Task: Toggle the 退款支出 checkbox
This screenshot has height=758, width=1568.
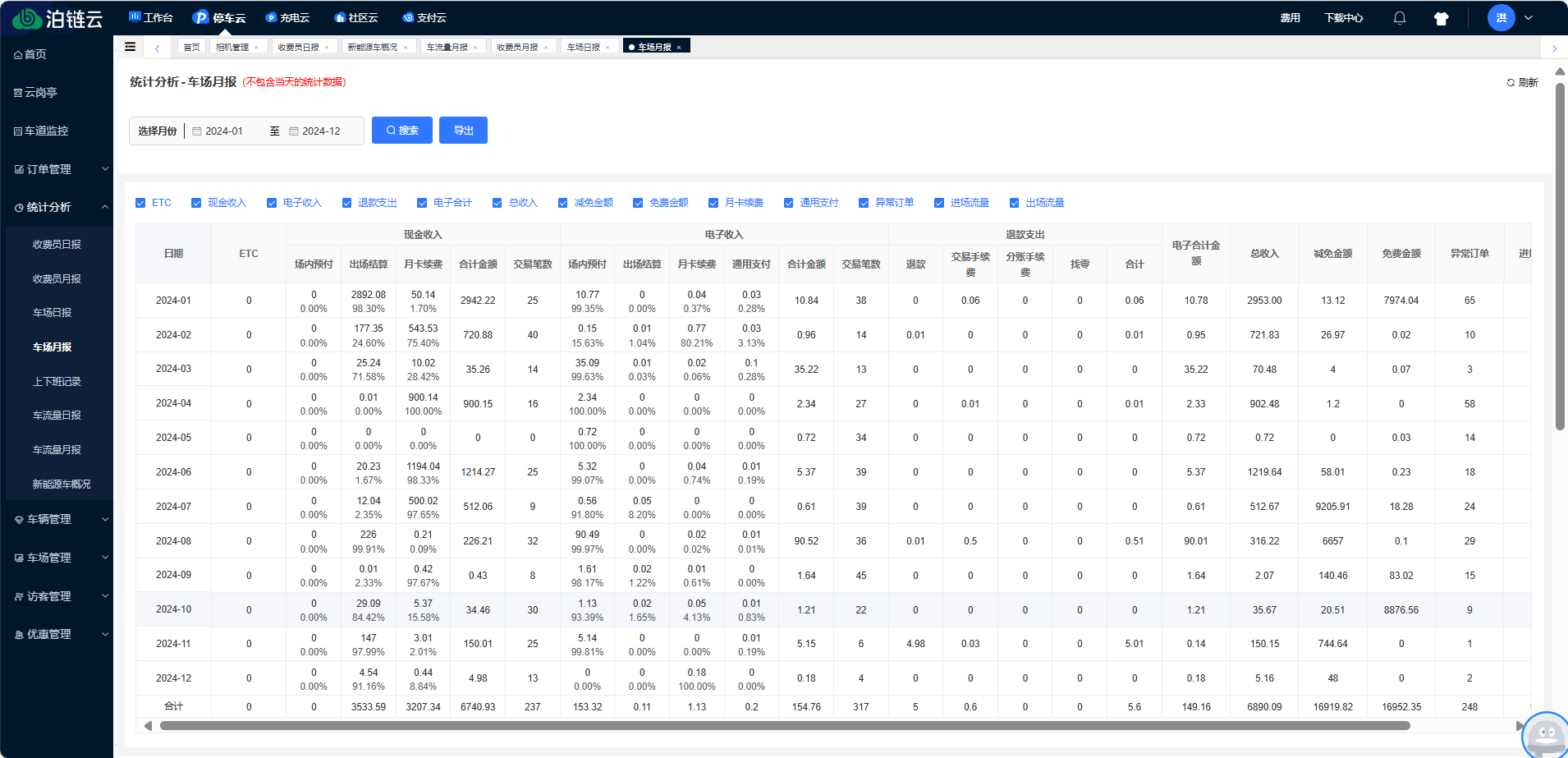Action: pyautogui.click(x=347, y=203)
